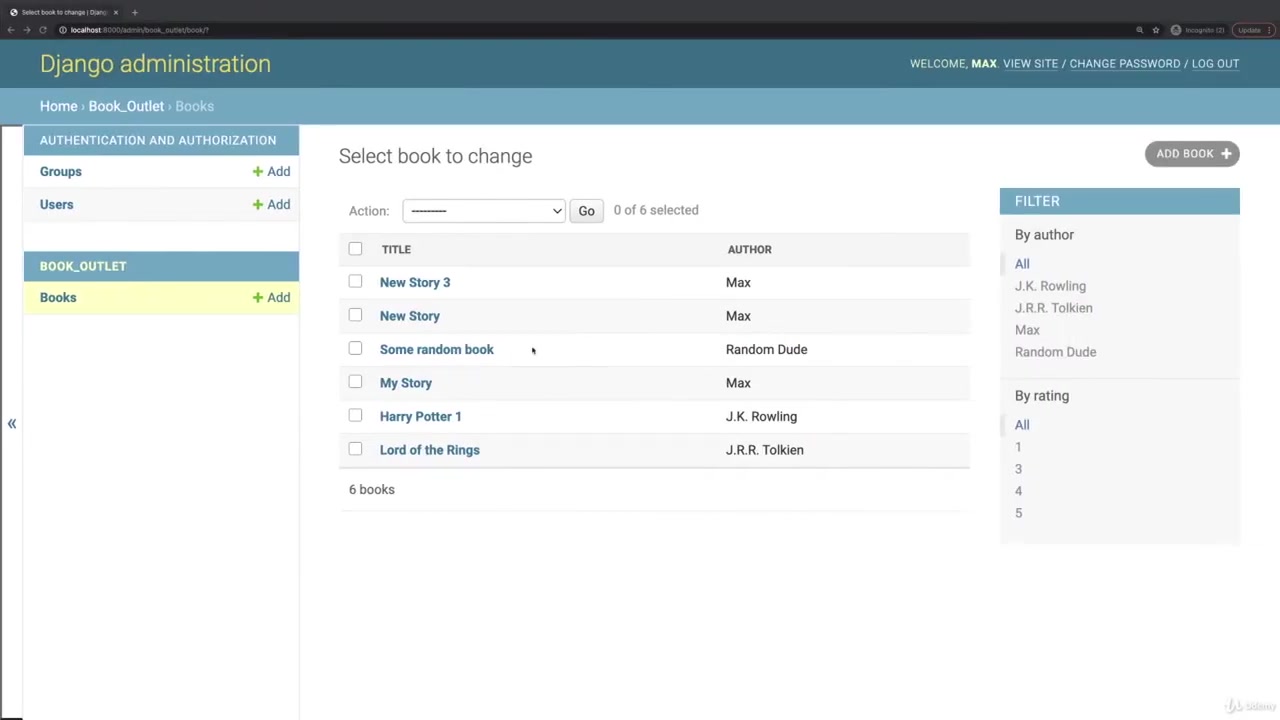This screenshot has width=1280, height=720.
Task: Open the Lord of the Rings book
Action: (x=429, y=450)
